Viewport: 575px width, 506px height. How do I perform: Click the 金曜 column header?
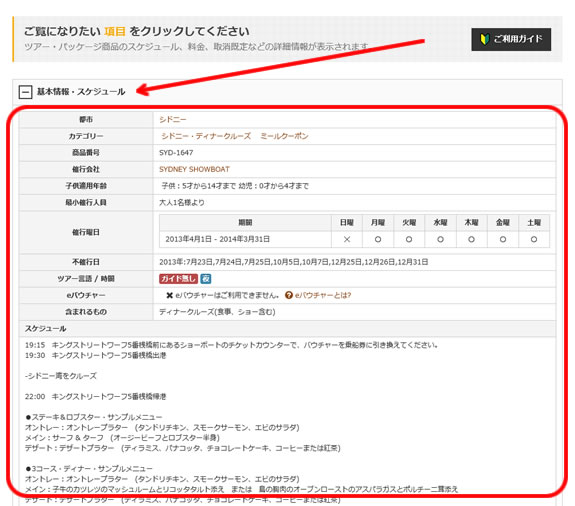[x=502, y=223]
